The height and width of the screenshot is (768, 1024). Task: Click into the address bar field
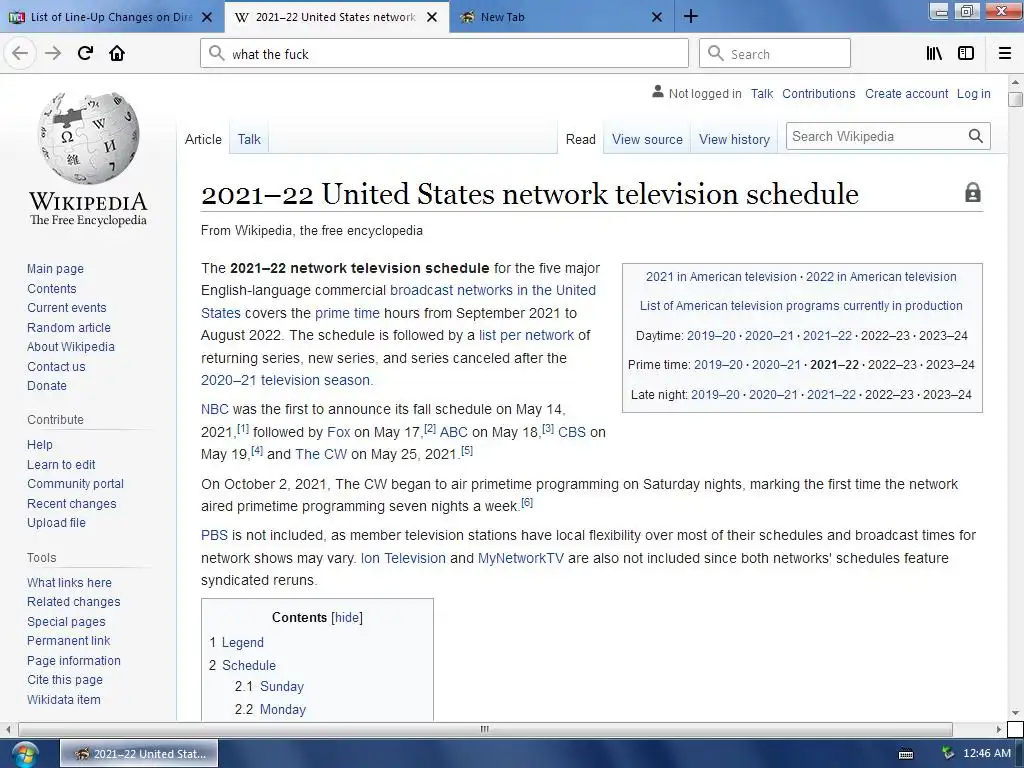click(x=444, y=54)
